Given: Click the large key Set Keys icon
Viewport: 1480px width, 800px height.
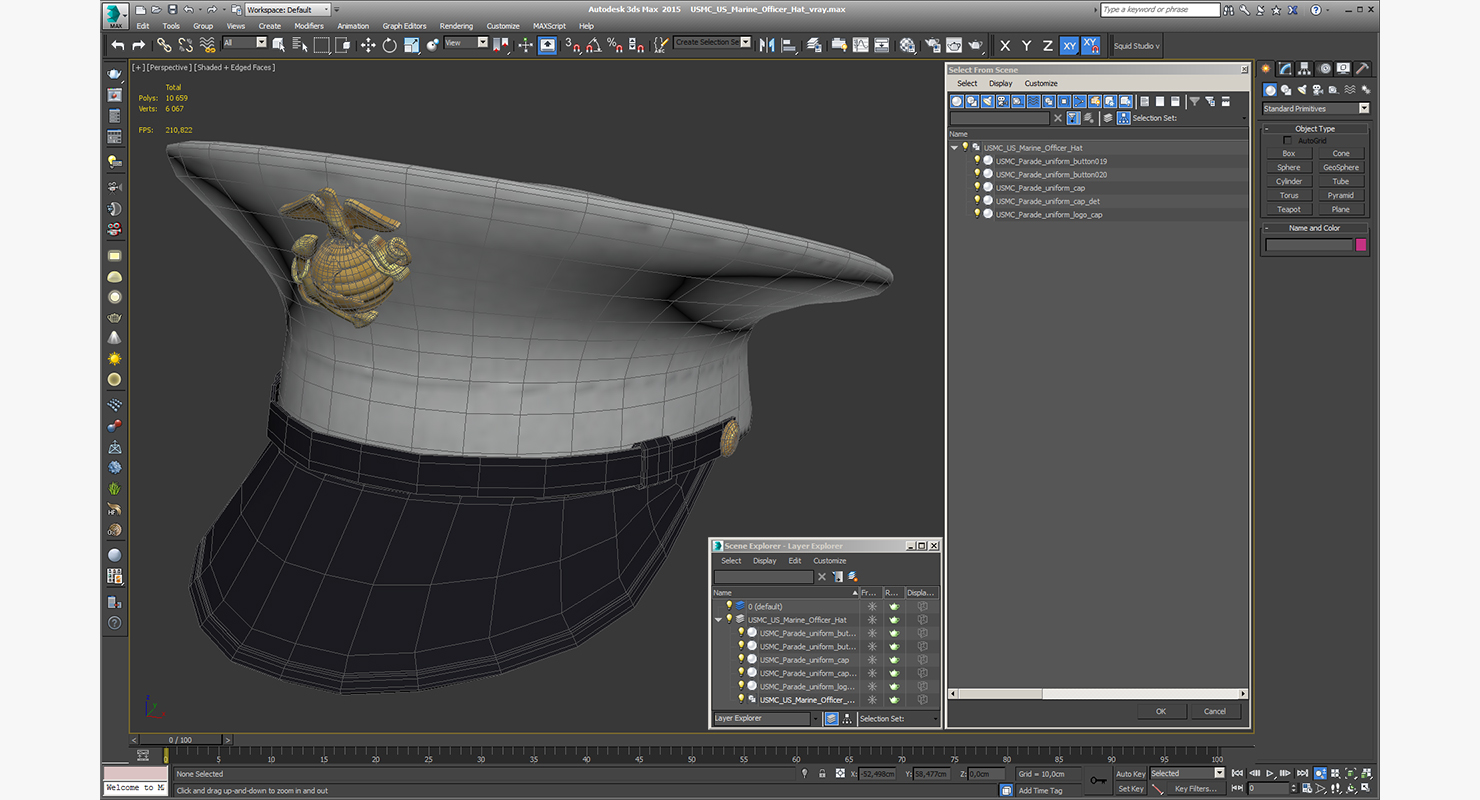Looking at the screenshot, I should click(x=1098, y=780).
